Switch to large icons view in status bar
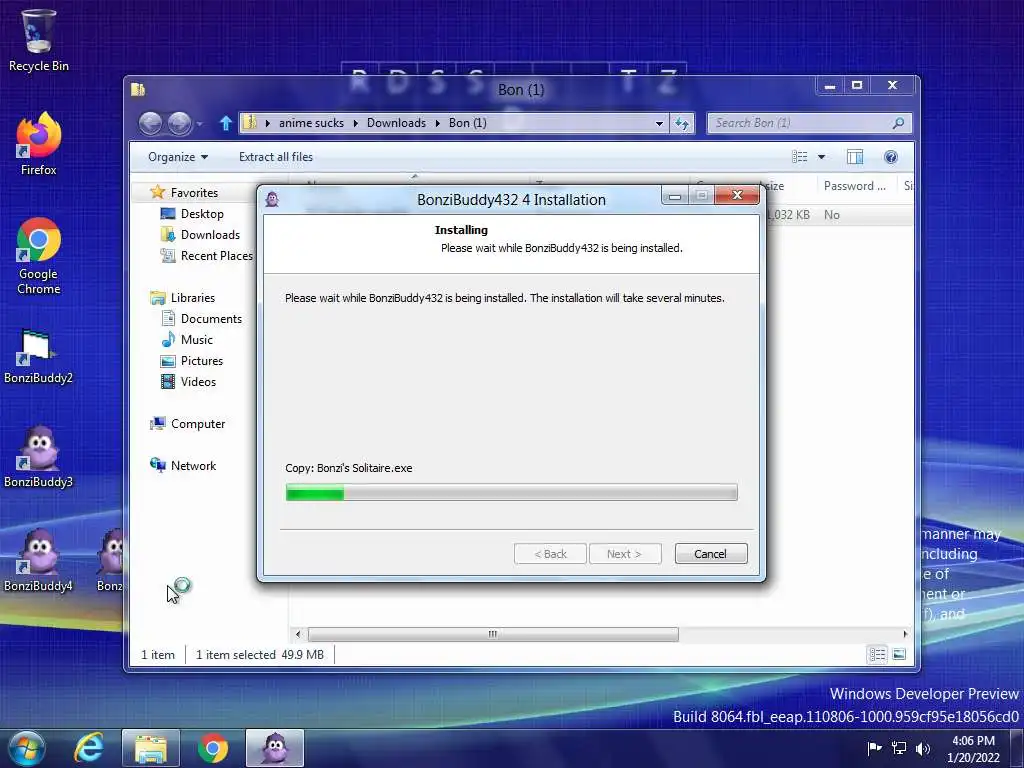Screen dimensions: 1024x768 (x=899, y=654)
